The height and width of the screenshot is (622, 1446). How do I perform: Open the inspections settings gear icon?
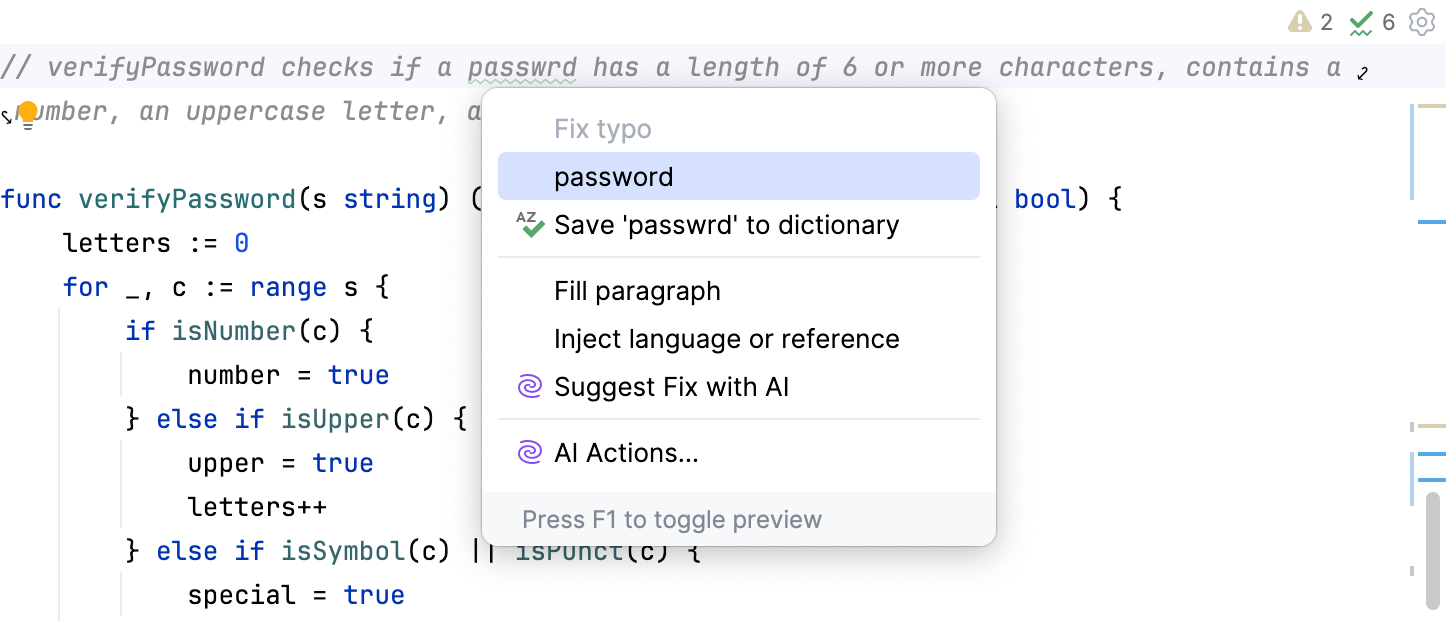(1420, 20)
